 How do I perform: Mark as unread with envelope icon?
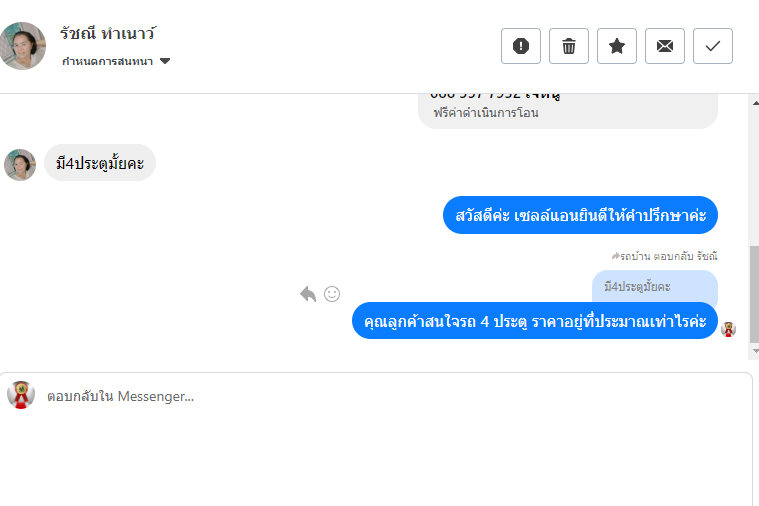tap(665, 46)
